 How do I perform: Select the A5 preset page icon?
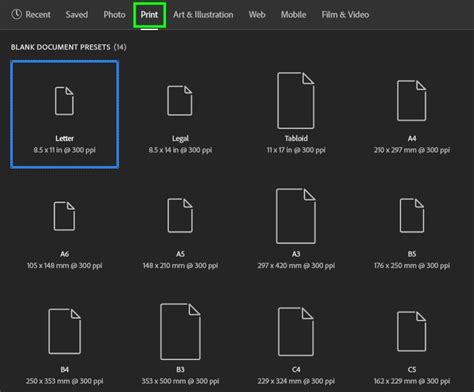tap(180, 216)
